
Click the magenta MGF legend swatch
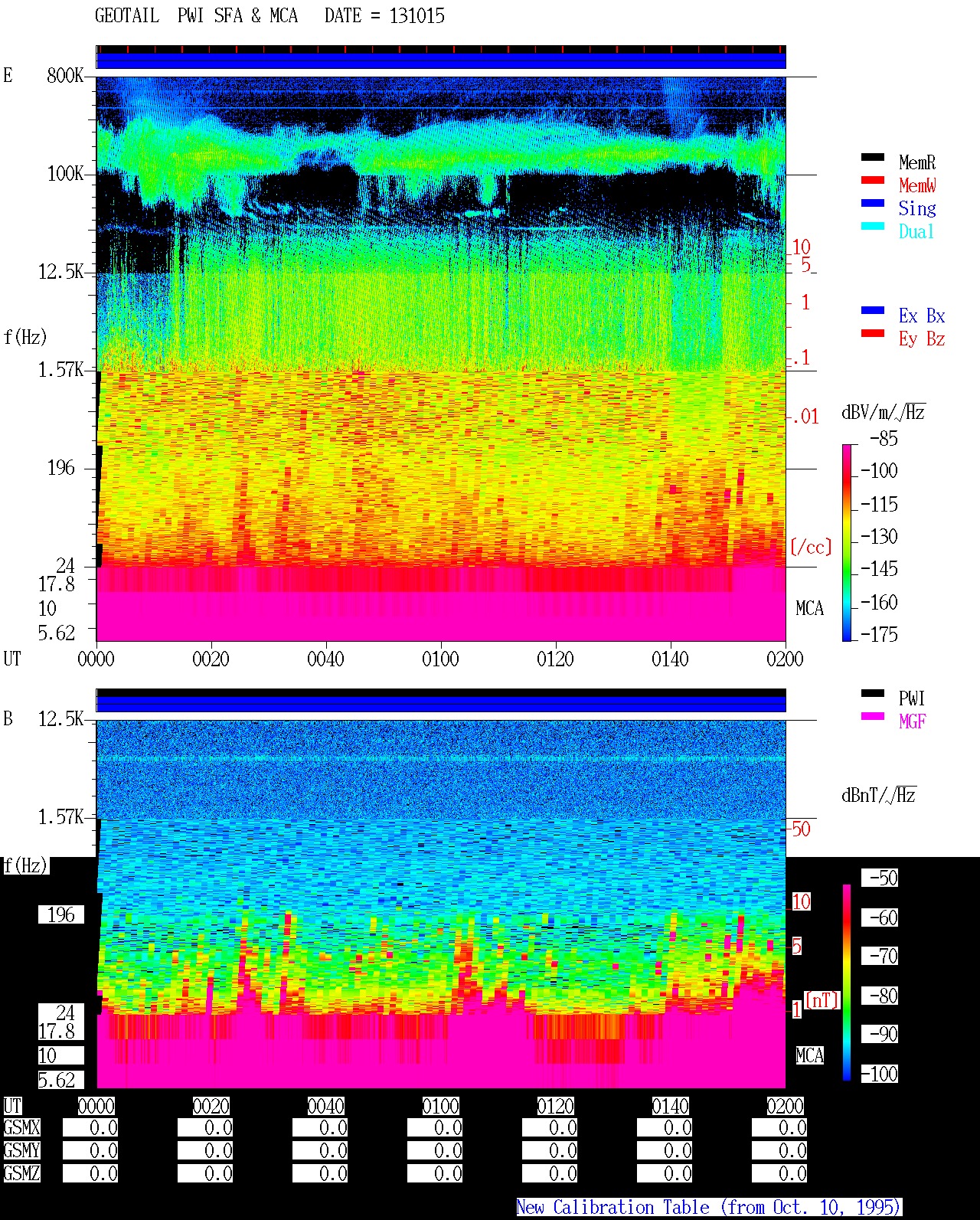[873, 717]
